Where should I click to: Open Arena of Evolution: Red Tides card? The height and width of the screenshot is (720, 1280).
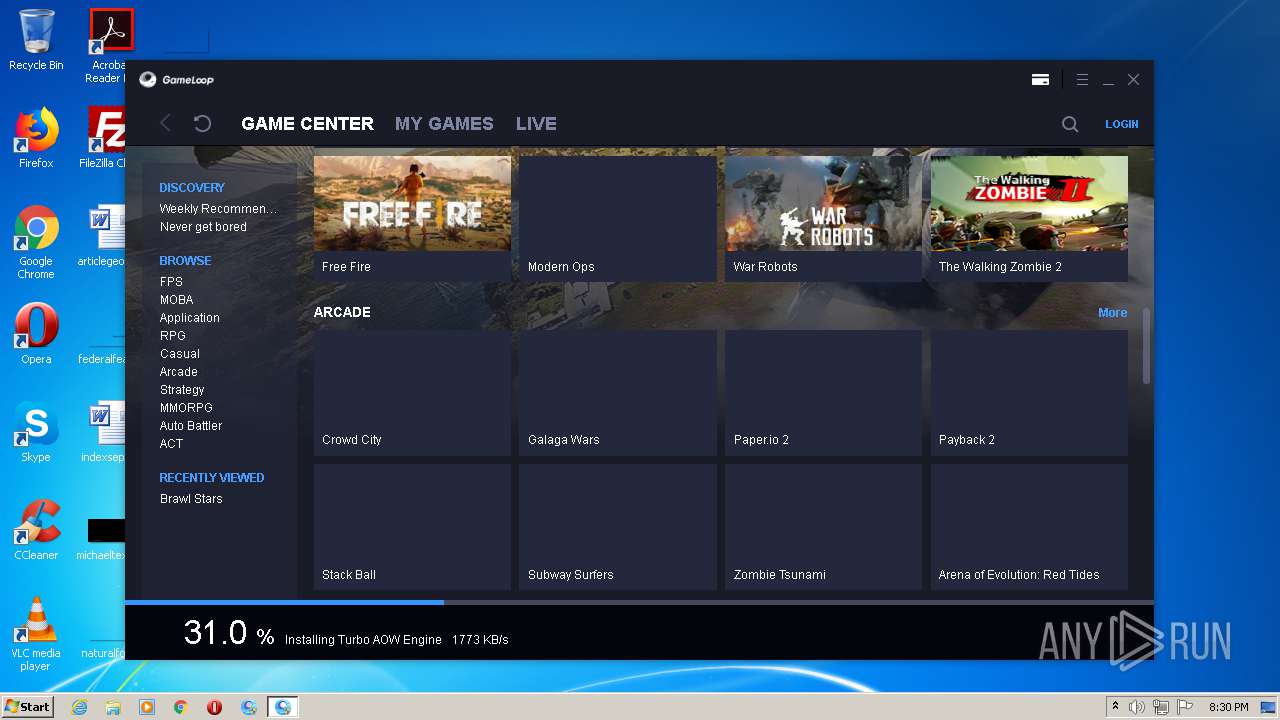[x=1029, y=527]
